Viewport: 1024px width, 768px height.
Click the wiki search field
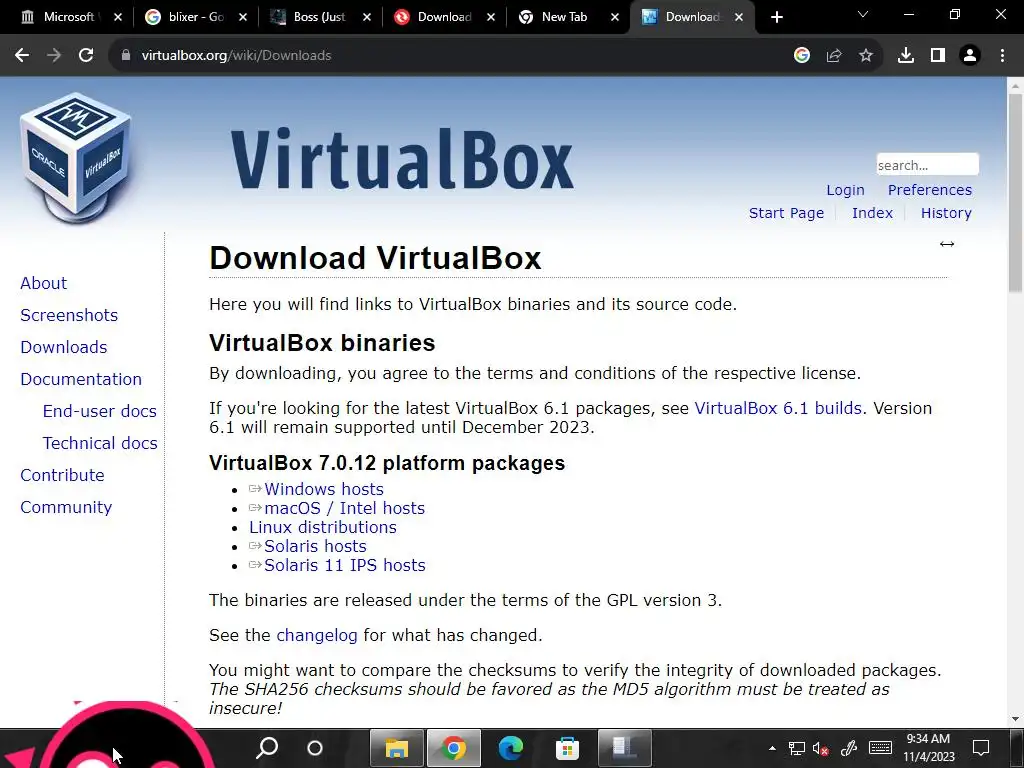point(927,165)
